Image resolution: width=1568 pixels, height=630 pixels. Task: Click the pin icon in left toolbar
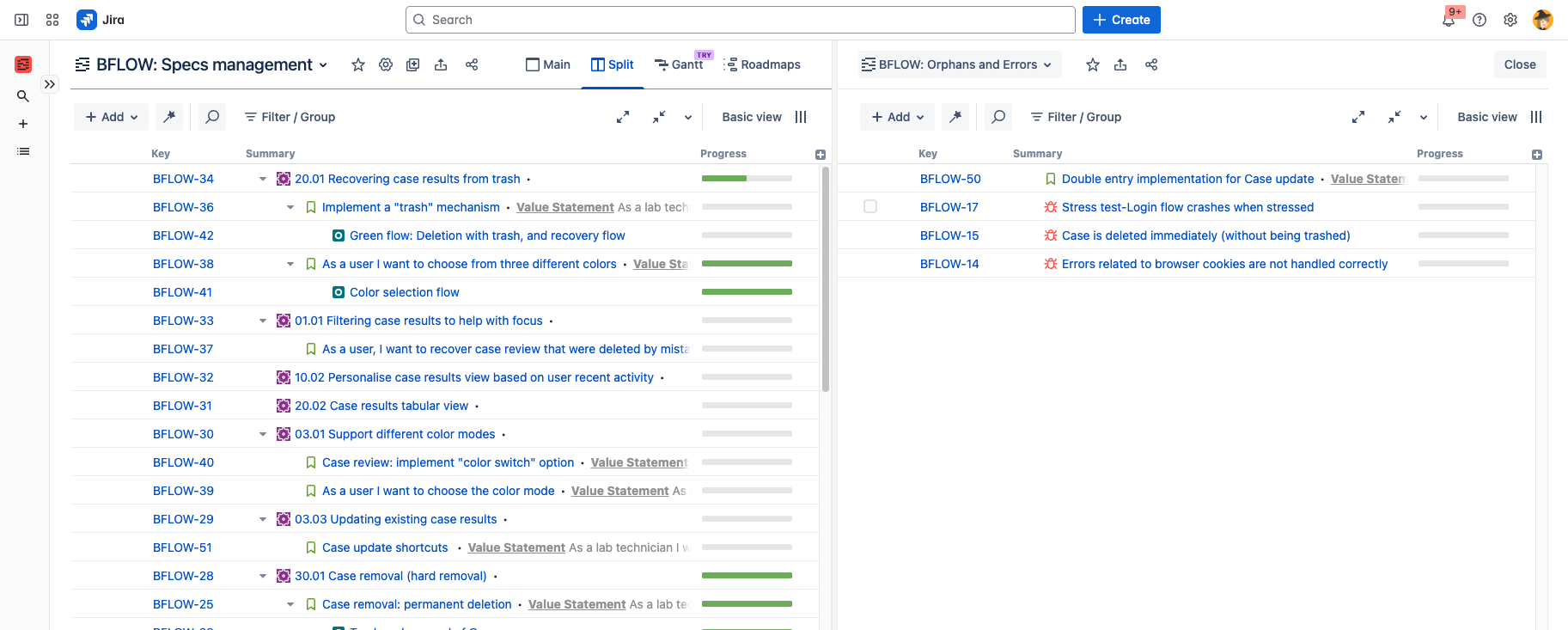[169, 117]
